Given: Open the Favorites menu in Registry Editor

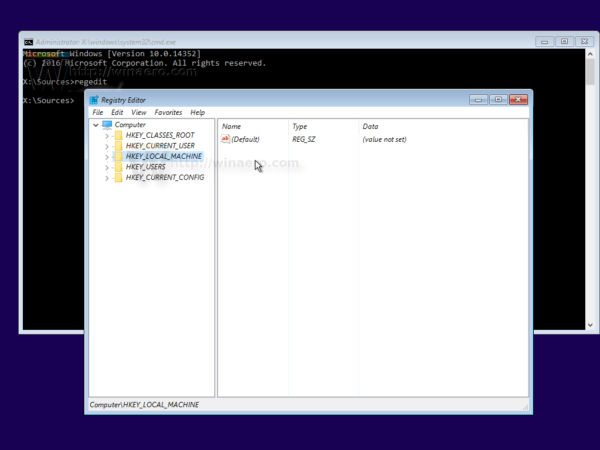Looking at the screenshot, I should tap(168, 112).
